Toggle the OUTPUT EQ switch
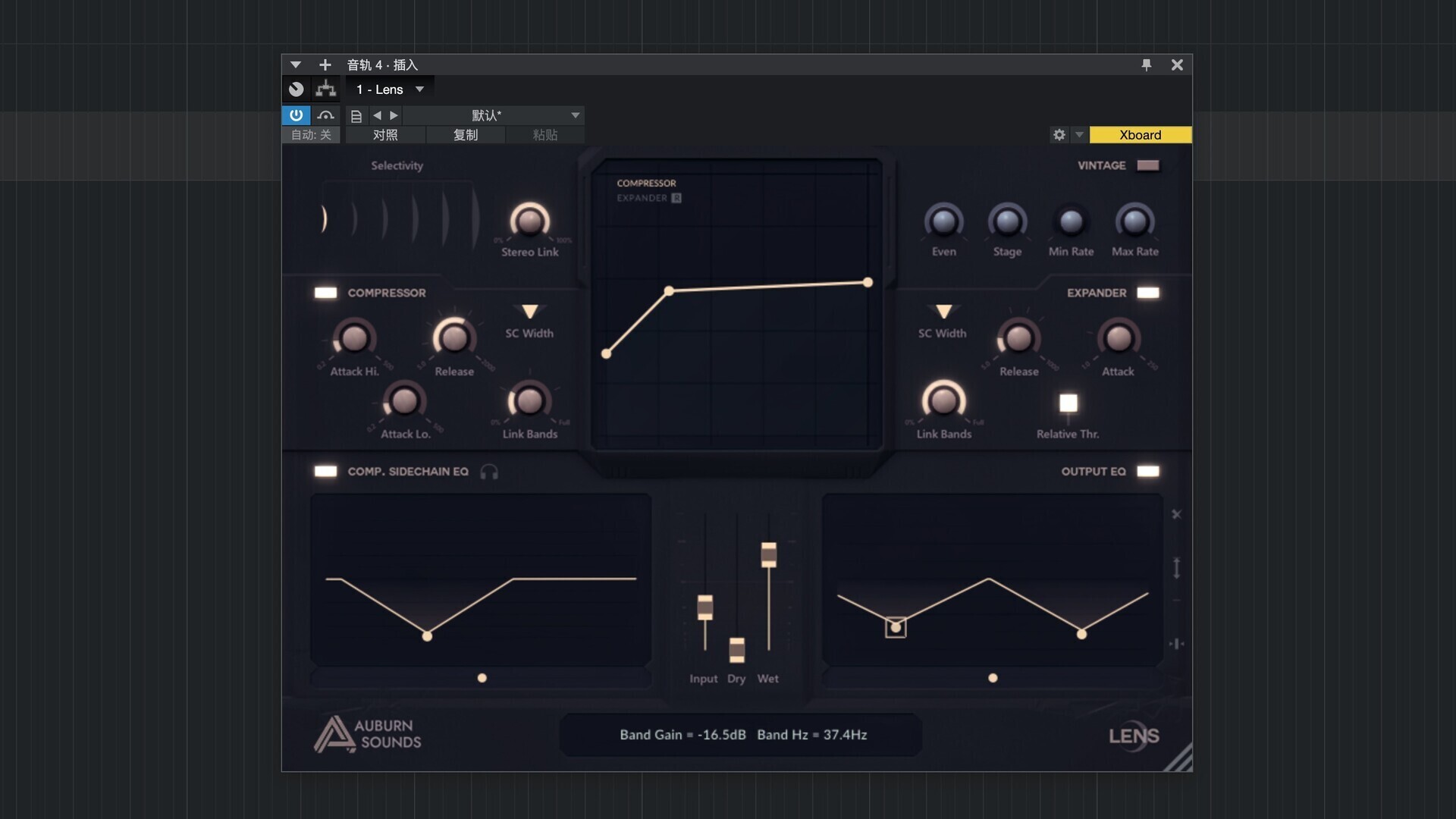Screen dimensions: 1456x819 (1148, 472)
